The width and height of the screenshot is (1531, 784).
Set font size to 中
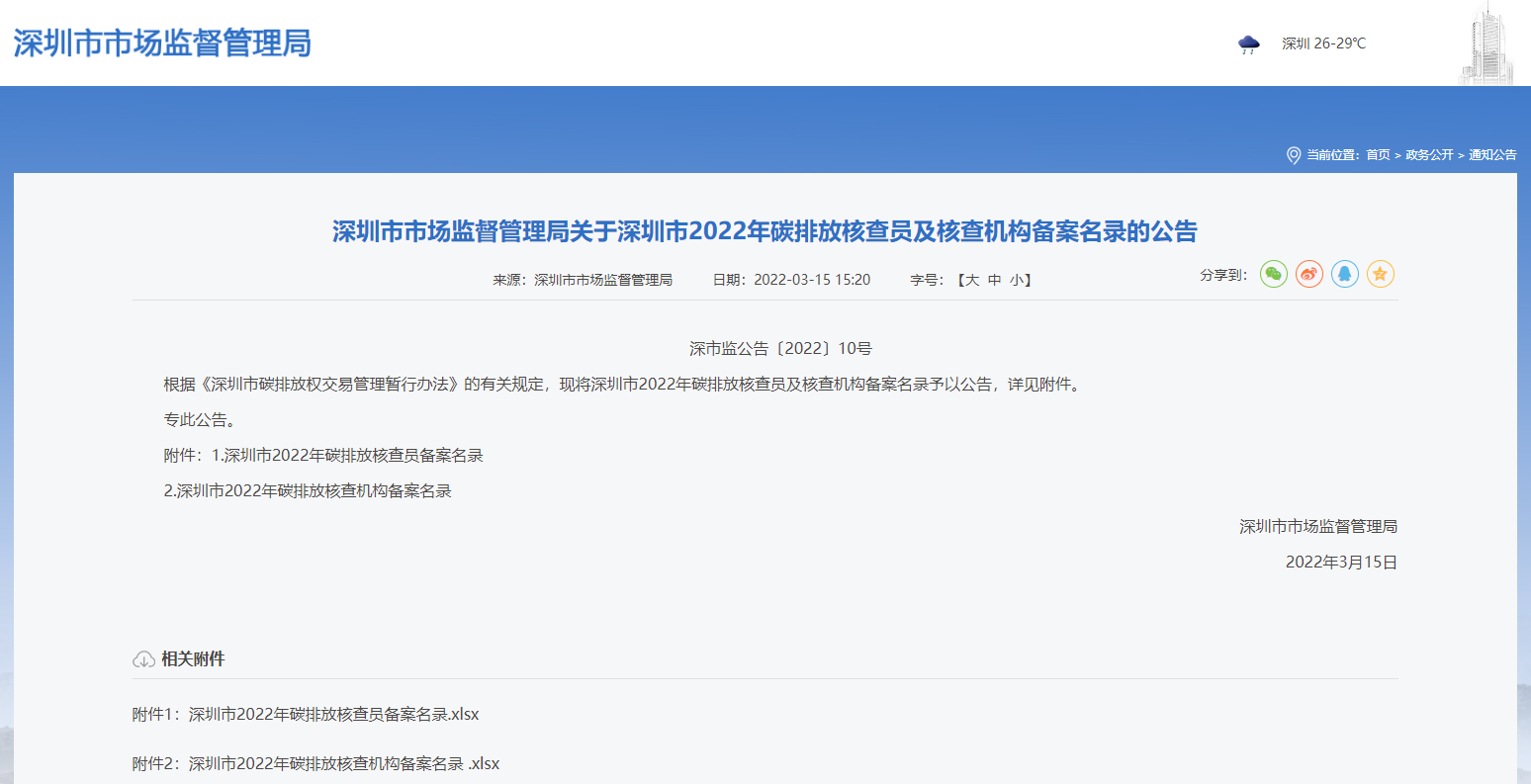(995, 280)
